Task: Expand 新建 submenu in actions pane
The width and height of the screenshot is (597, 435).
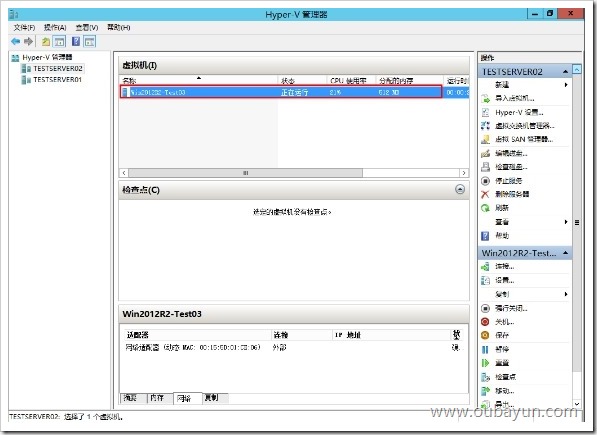Action: coord(566,84)
